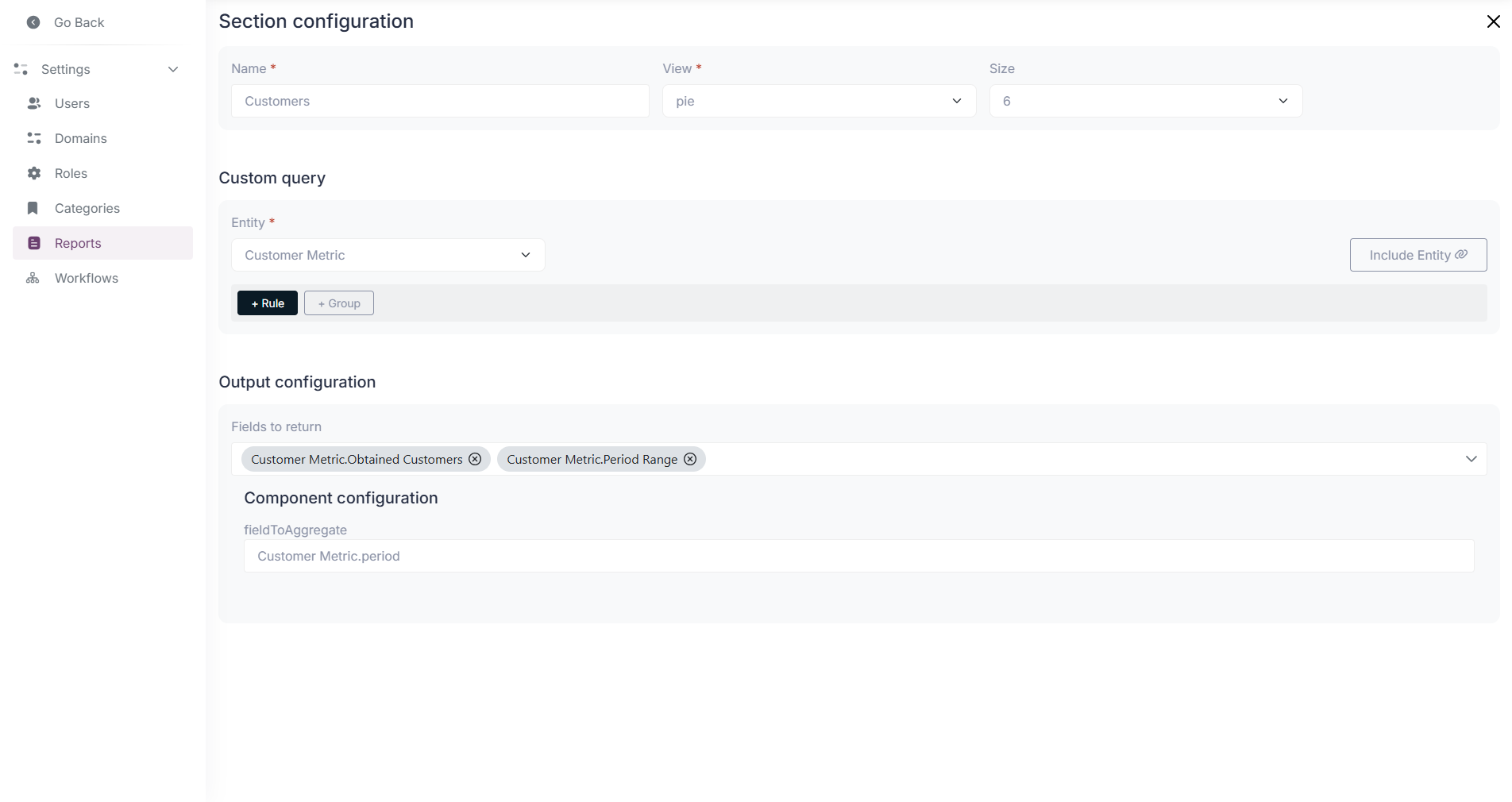Click the Users people icon in sidebar

coord(34,103)
